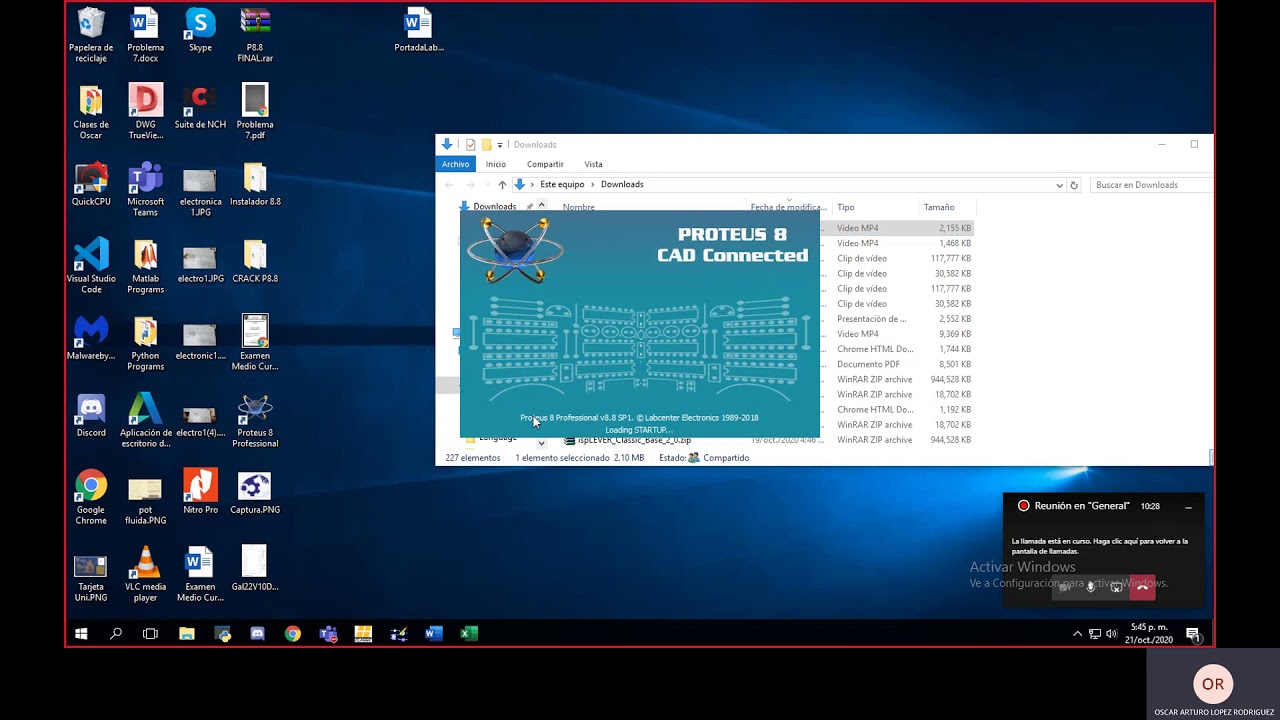Select the Problema 7.docx desktop file

(x=145, y=35)
